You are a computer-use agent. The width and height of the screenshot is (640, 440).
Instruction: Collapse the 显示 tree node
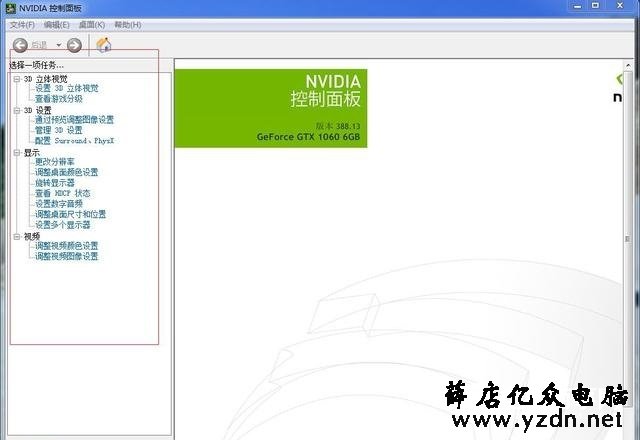point(17,153)
